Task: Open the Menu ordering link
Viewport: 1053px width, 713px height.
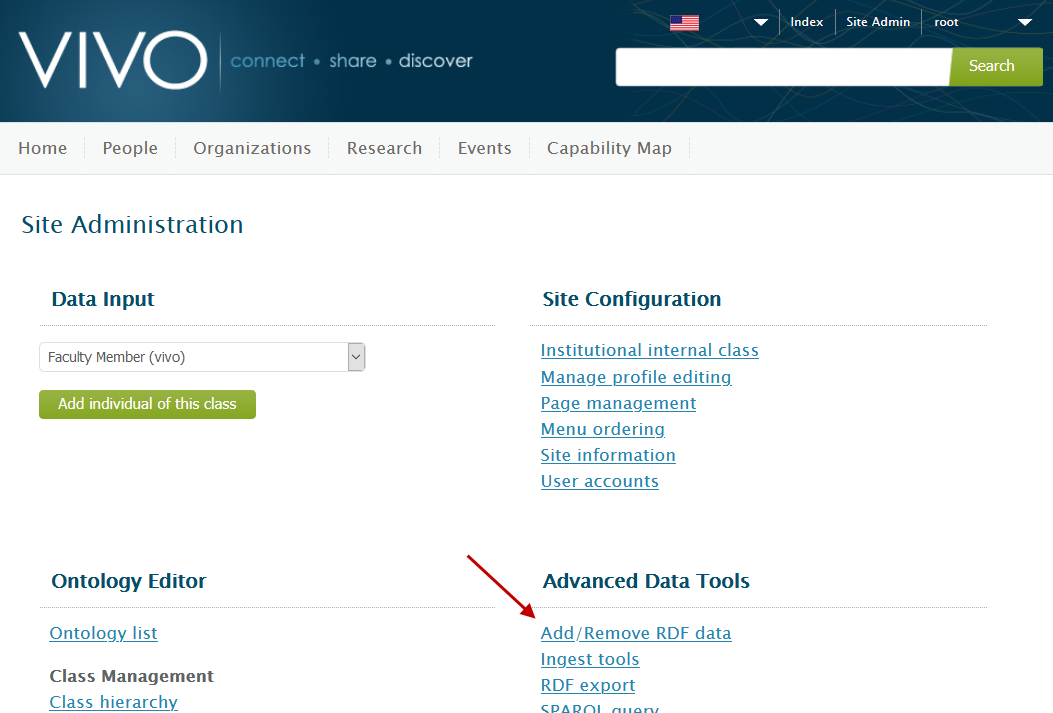Action: click(x=602, y=430)
